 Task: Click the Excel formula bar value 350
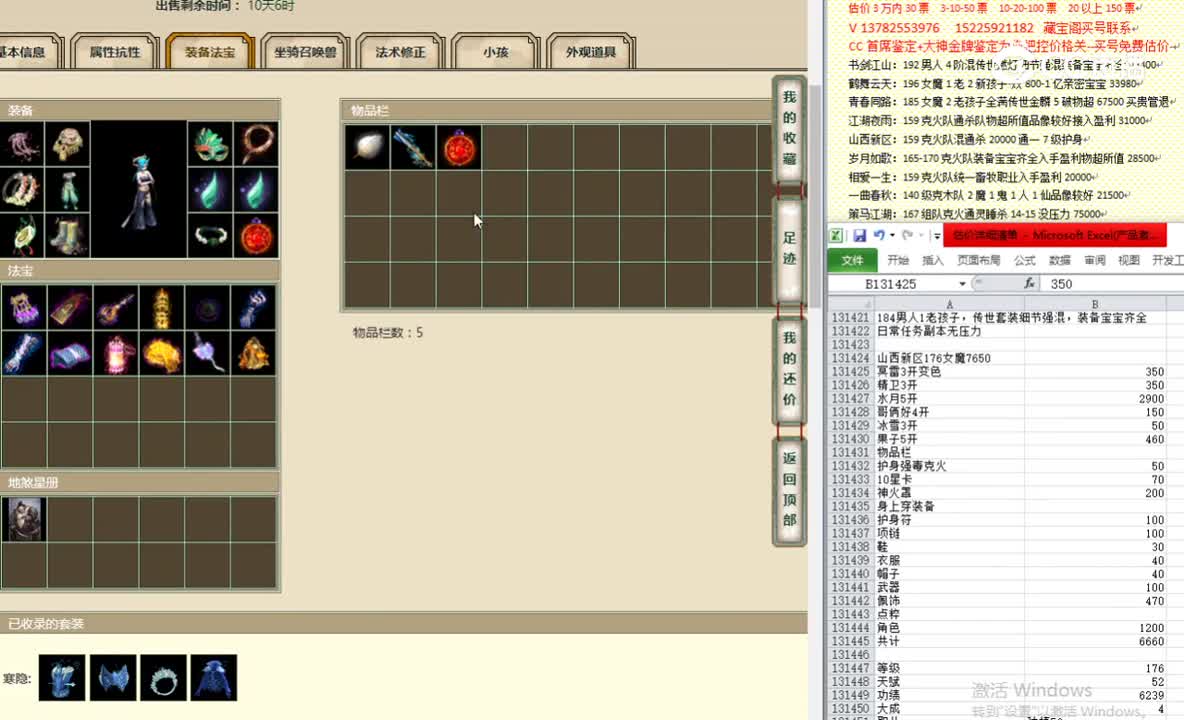tap(1061, 284)
